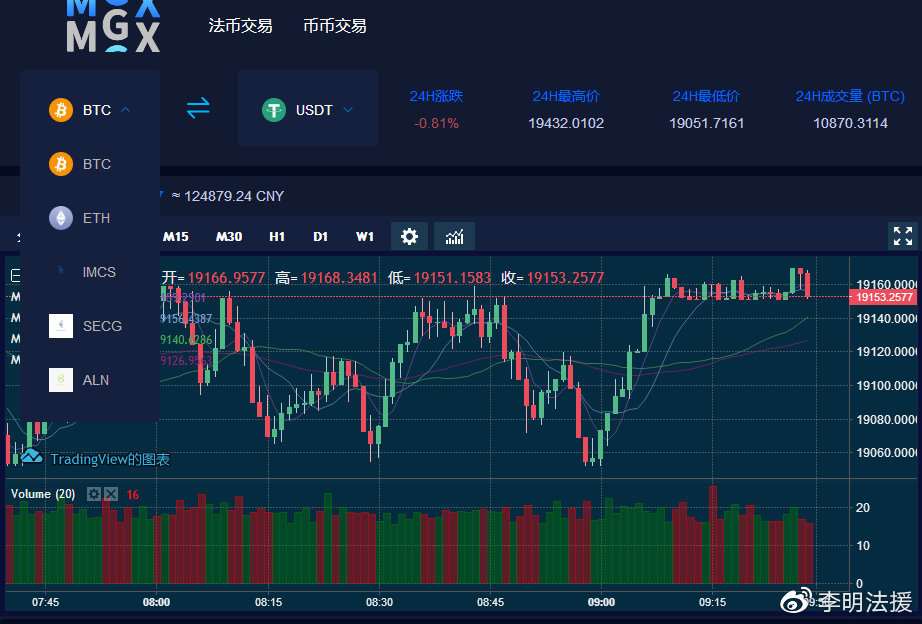Remove the Volume indicator with X
The height and width of the screenshot is (624, 922).
pyautogui.click(x=111, y=494)
